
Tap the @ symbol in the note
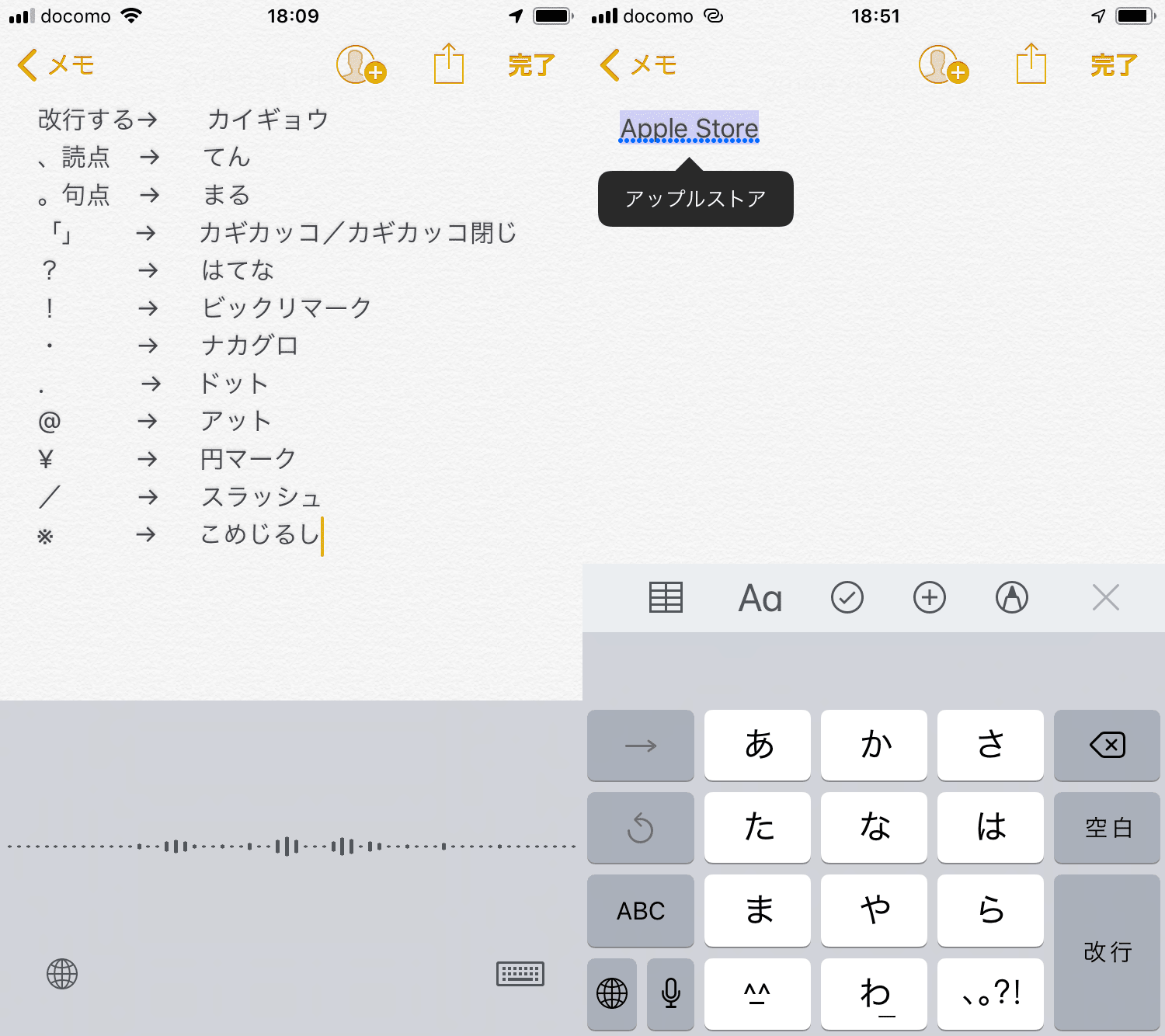click(x=49, y=422)
